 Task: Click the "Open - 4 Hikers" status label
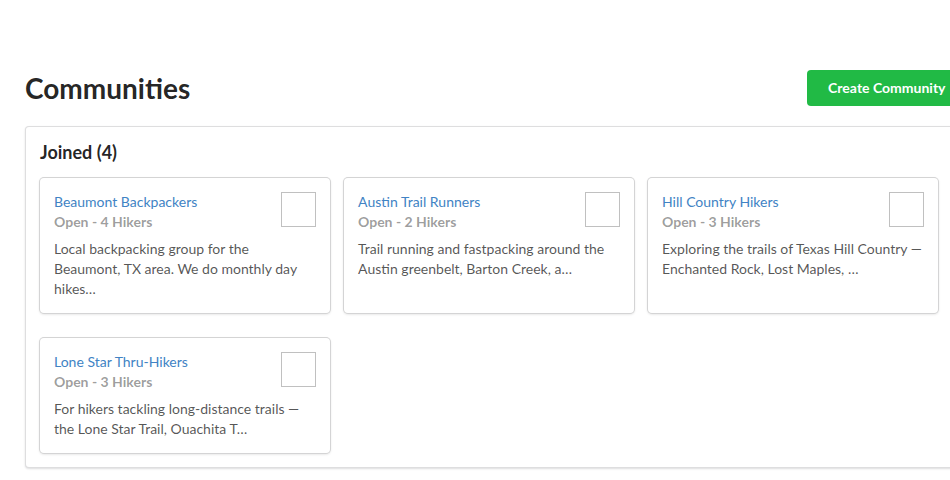[103, 222]
